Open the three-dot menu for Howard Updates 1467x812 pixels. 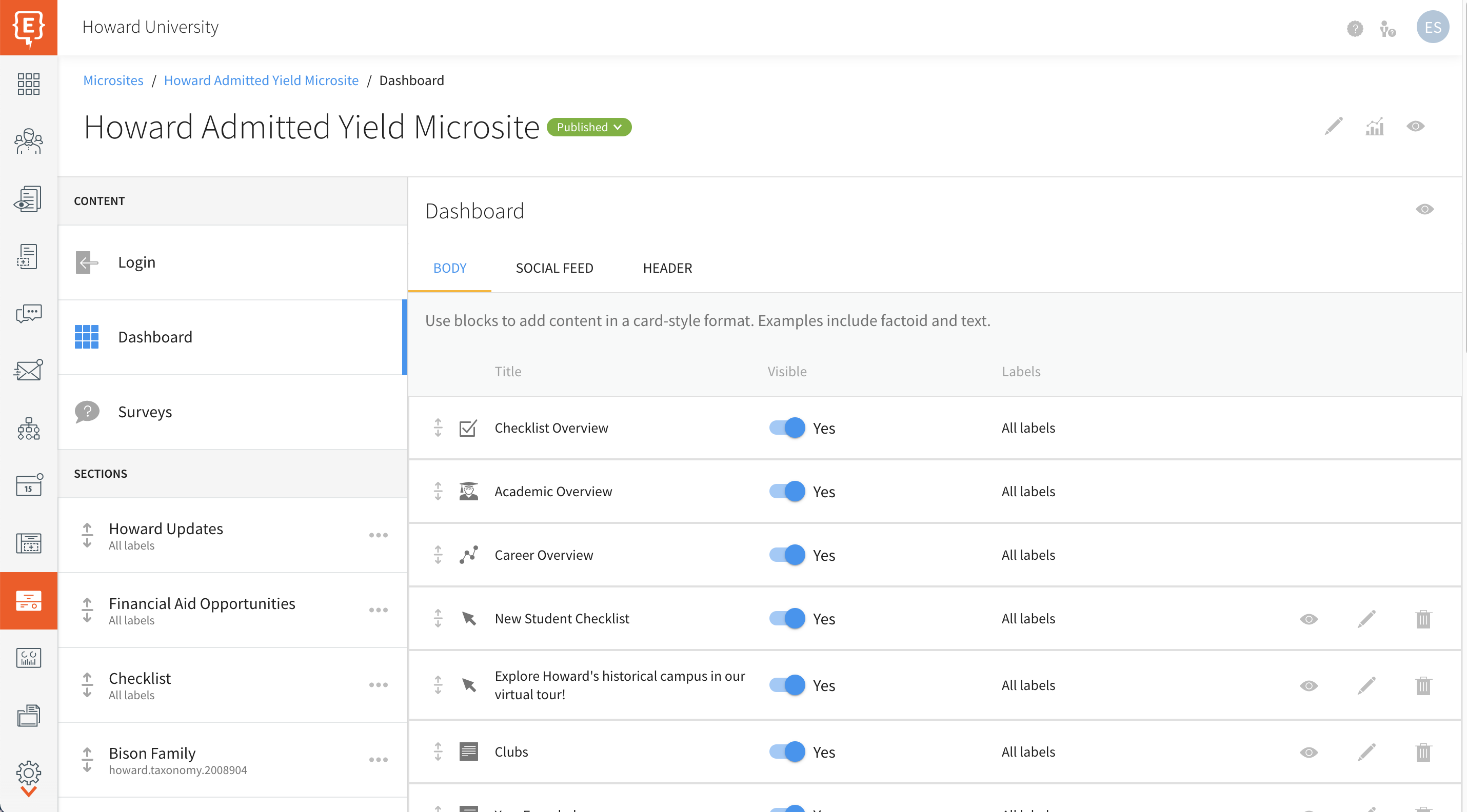point(379,535)
